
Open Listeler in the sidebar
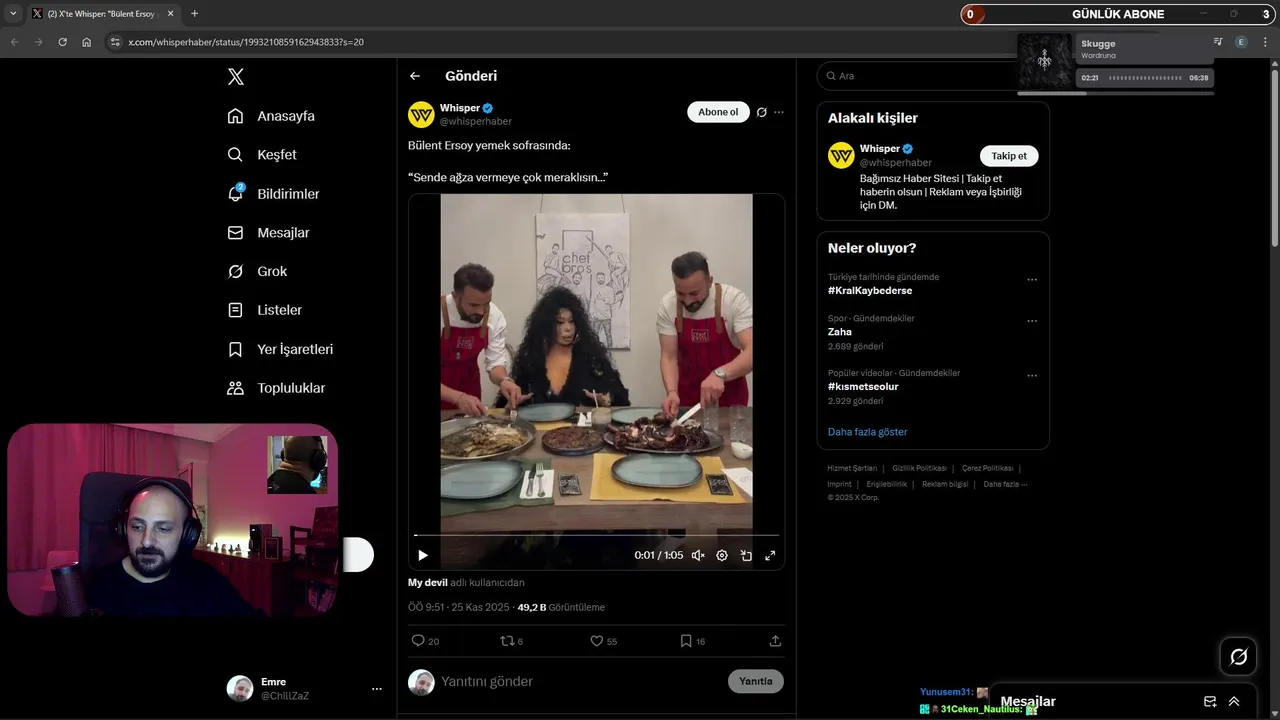[264, 310]
